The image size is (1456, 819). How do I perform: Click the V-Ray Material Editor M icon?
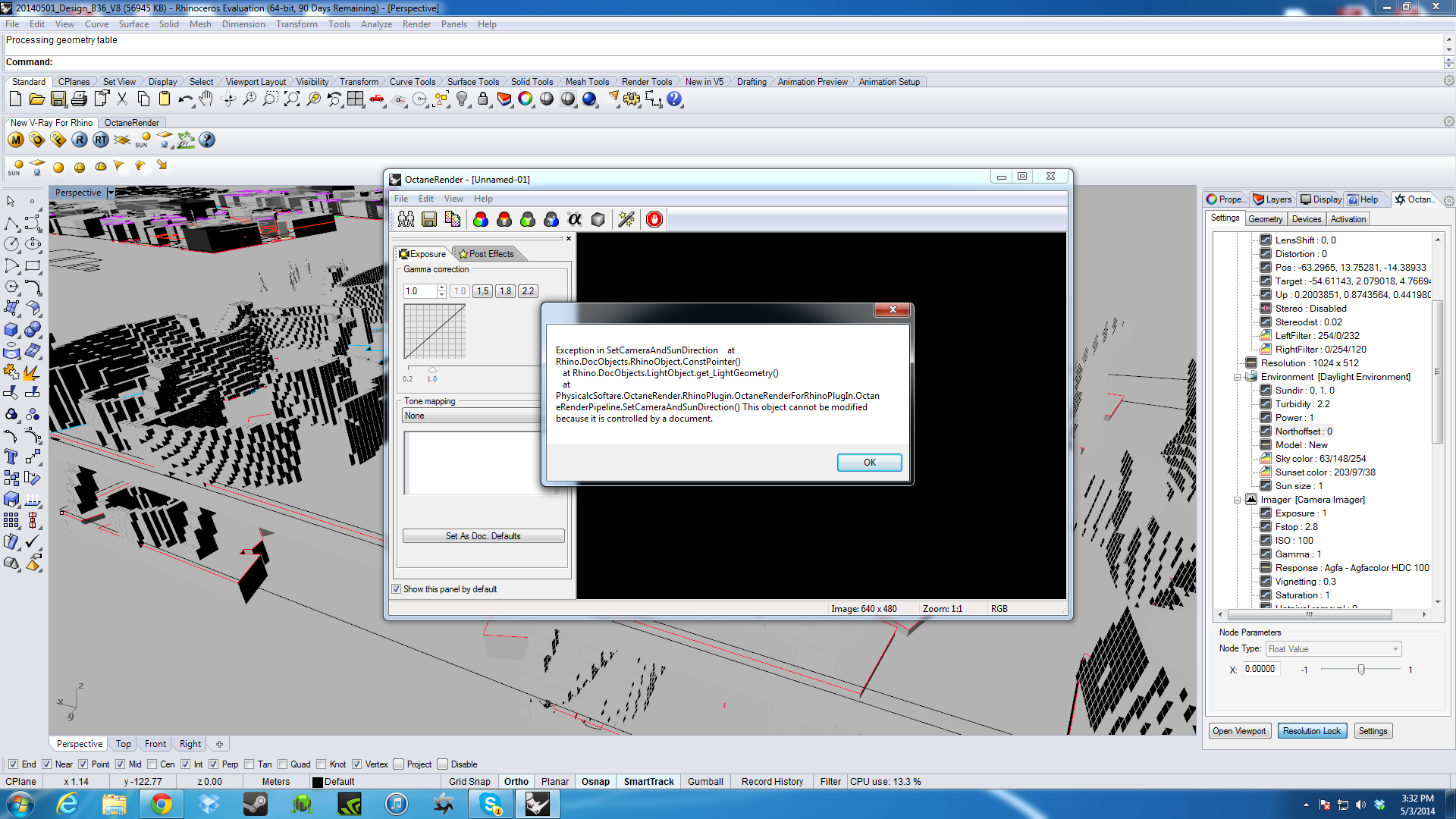click(x=16, y=140)
